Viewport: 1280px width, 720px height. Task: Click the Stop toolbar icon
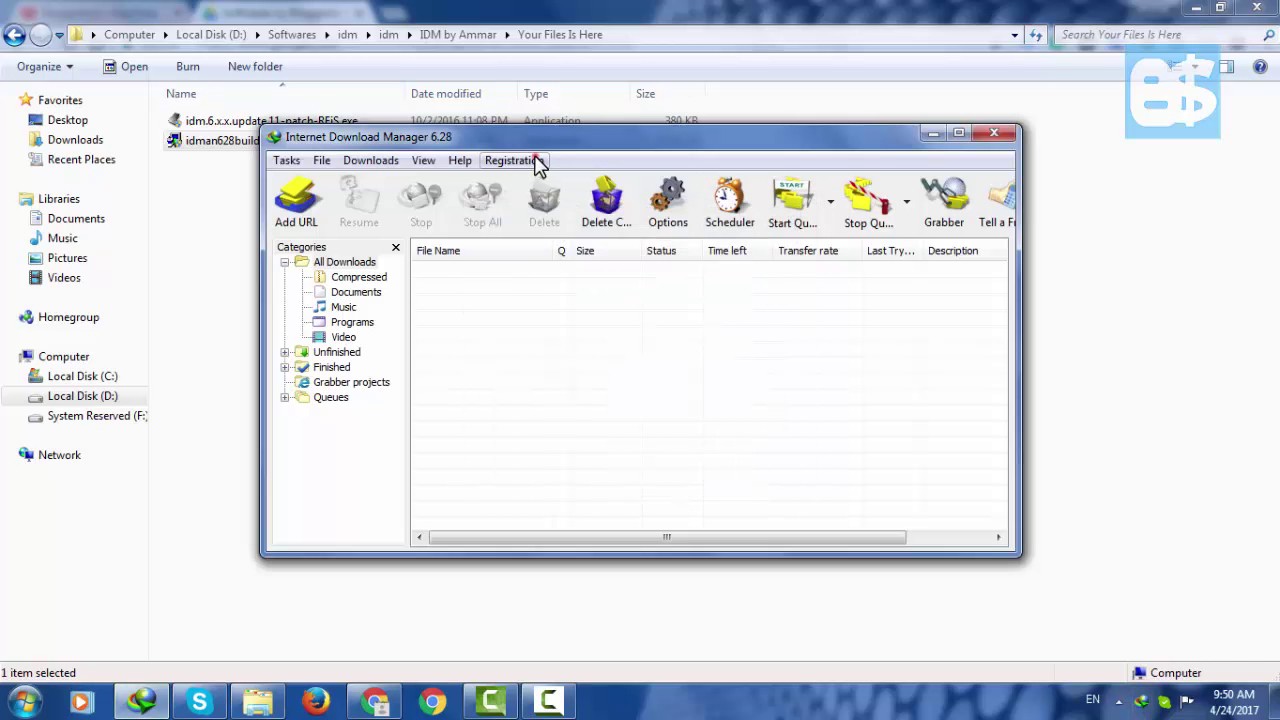click(421, 203)
